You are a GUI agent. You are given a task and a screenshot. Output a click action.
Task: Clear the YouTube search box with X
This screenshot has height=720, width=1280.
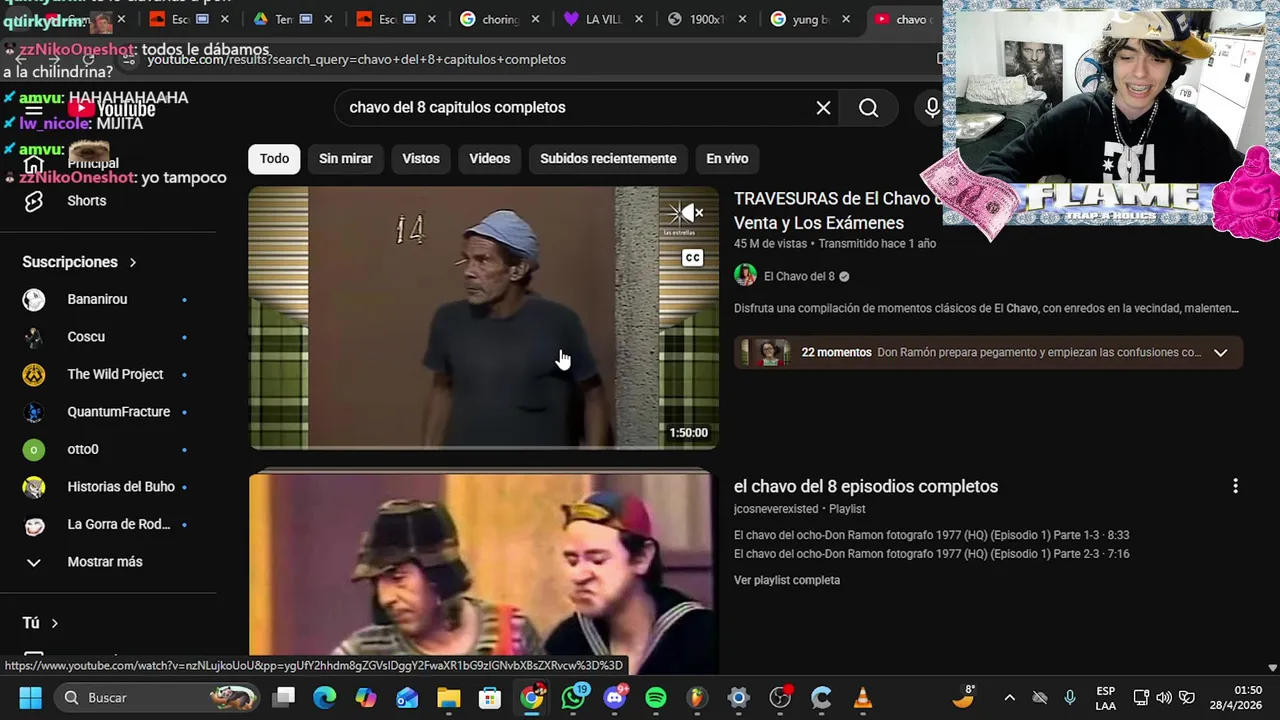click(823, 108)
